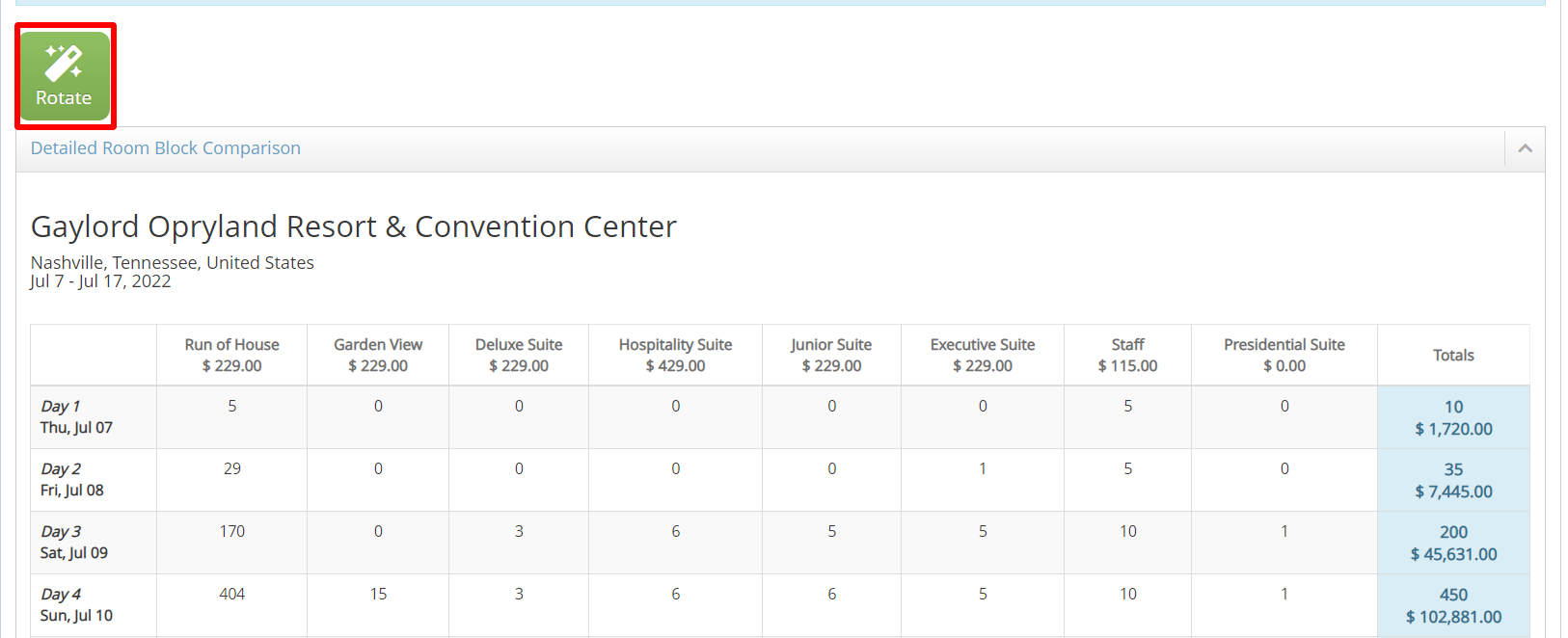This screenshot has width=1568, height=638.
Task: Select the Junior Suite column header
Action: tap(831, 355)
